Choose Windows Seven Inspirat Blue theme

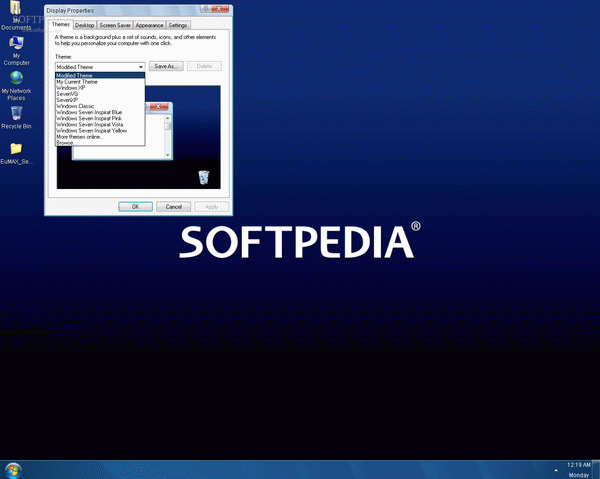coord(100,112)
